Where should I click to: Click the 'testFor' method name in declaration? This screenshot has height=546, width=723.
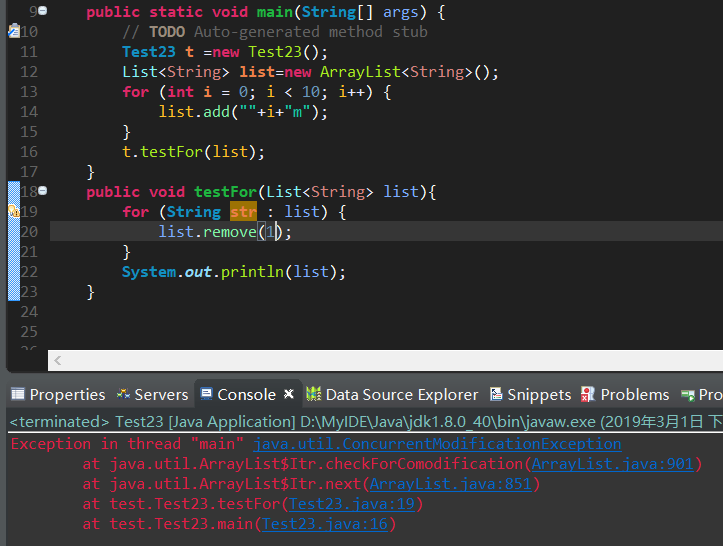point(225,191)
